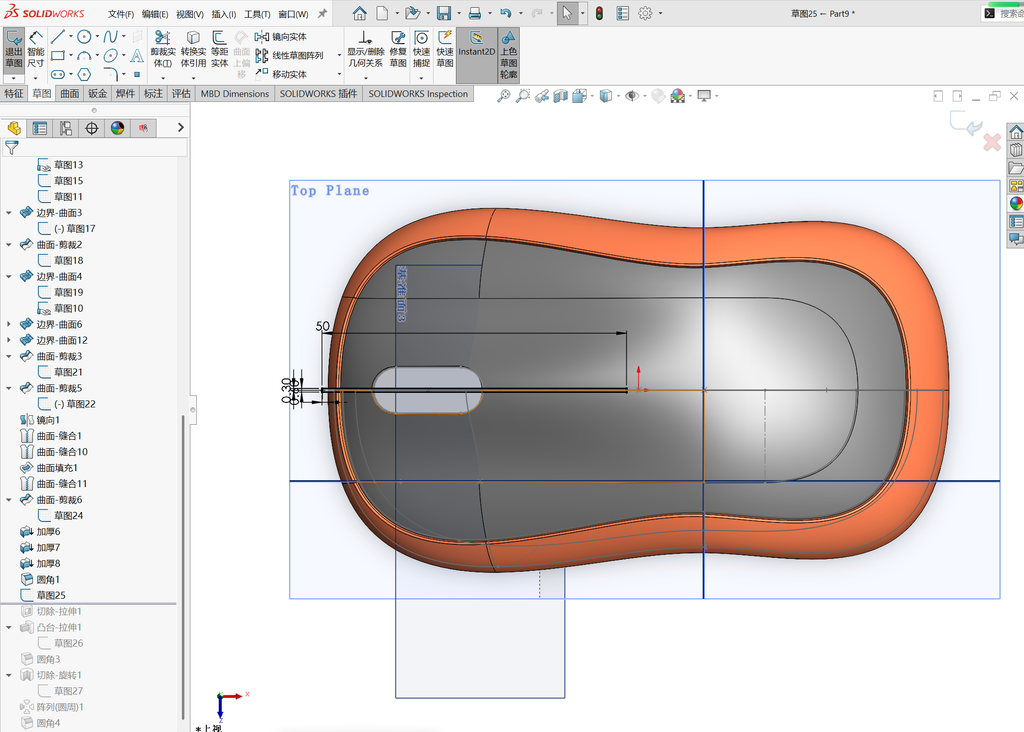1024x732 pixels.
Task: Open the display style dropdown arrow
Action: point(618,97)
